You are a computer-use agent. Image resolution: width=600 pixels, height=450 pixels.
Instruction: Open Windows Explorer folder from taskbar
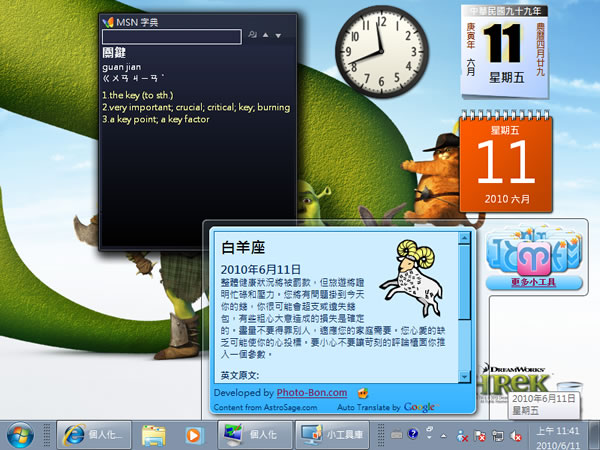pos(153,434)
